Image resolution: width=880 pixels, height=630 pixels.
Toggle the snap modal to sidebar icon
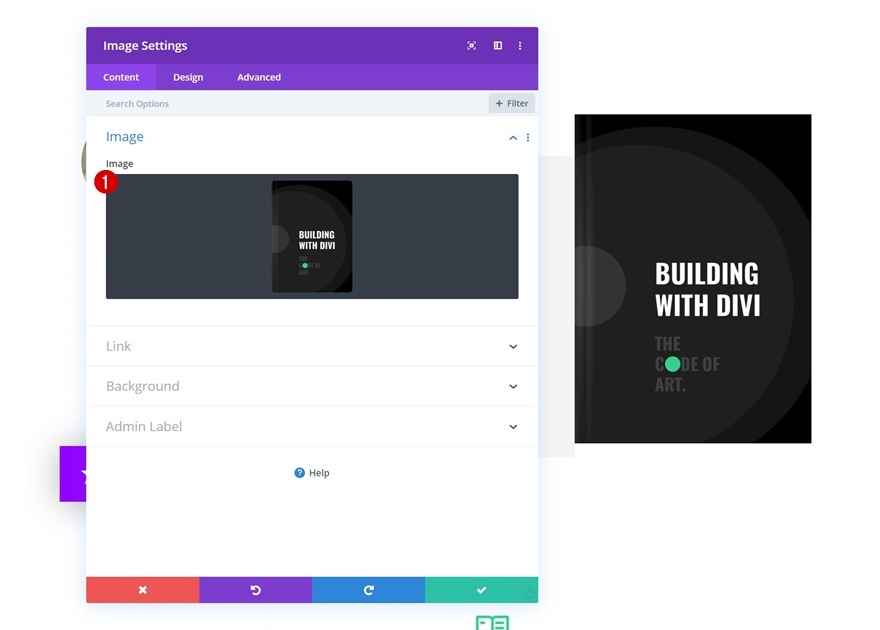498,45
